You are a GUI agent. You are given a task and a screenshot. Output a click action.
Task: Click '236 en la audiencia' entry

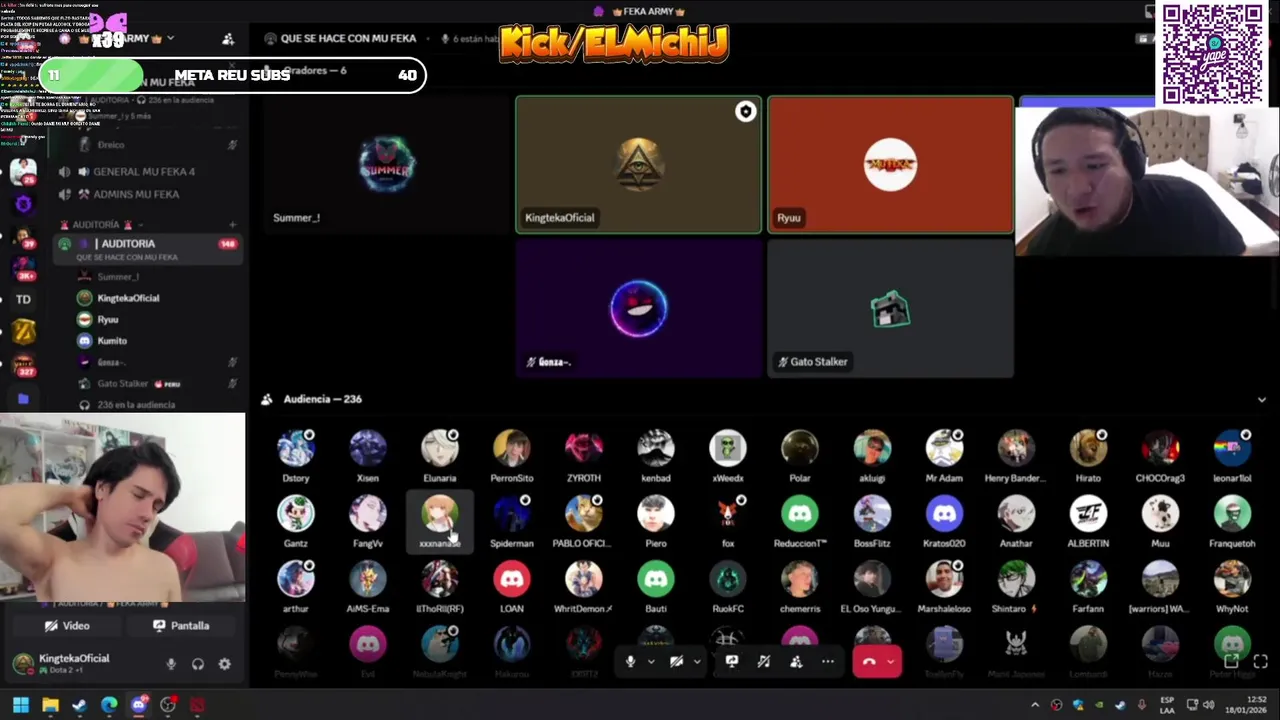(135, 405)
